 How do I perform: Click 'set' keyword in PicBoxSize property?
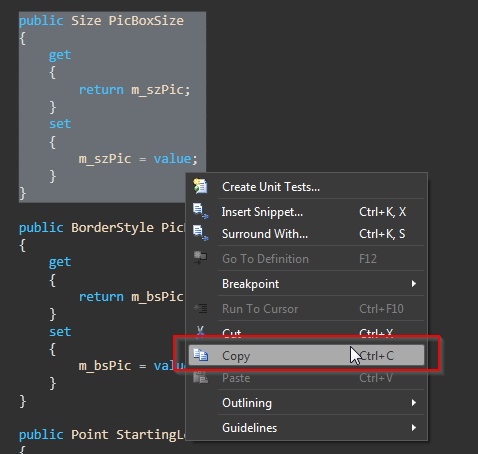(x=60, y=124)
